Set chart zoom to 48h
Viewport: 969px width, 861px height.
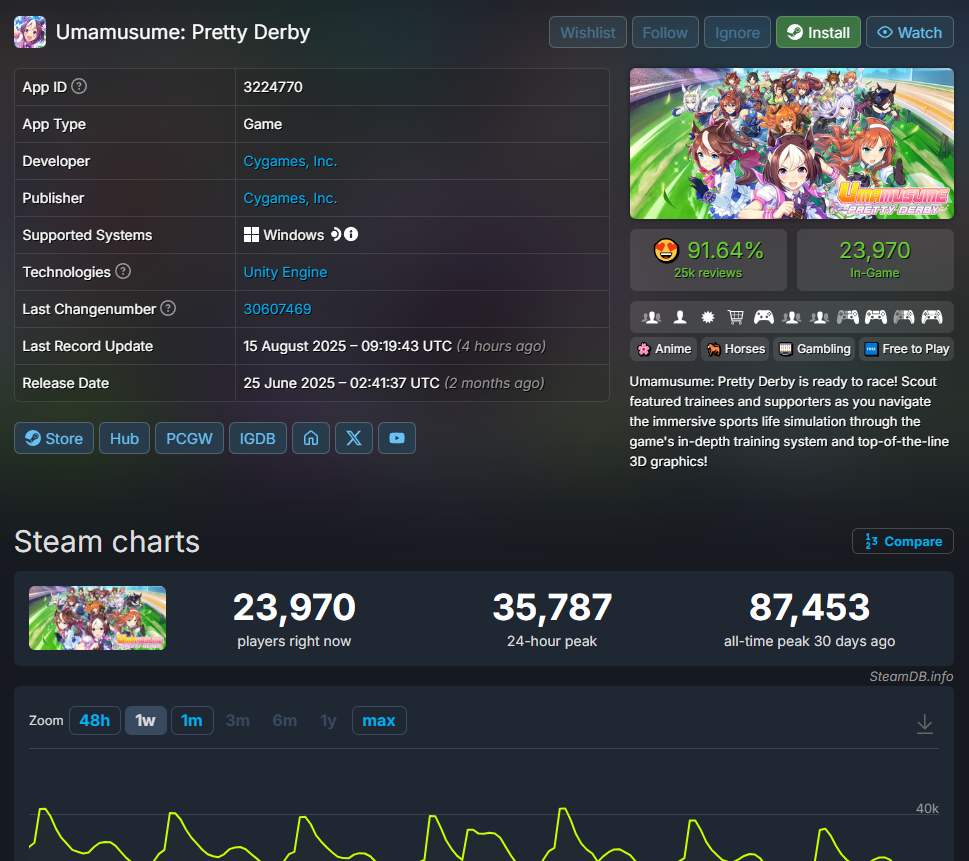95,721
